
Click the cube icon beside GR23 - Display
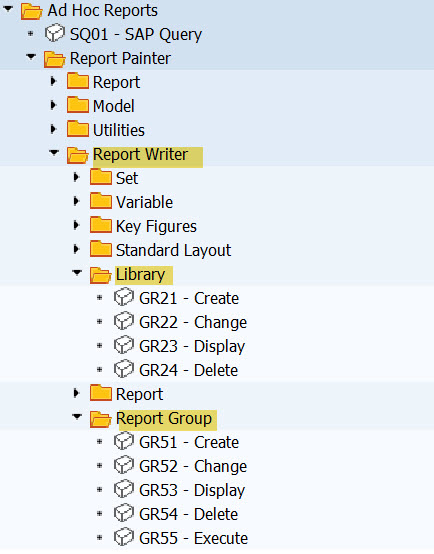click(x=124, y=345)
